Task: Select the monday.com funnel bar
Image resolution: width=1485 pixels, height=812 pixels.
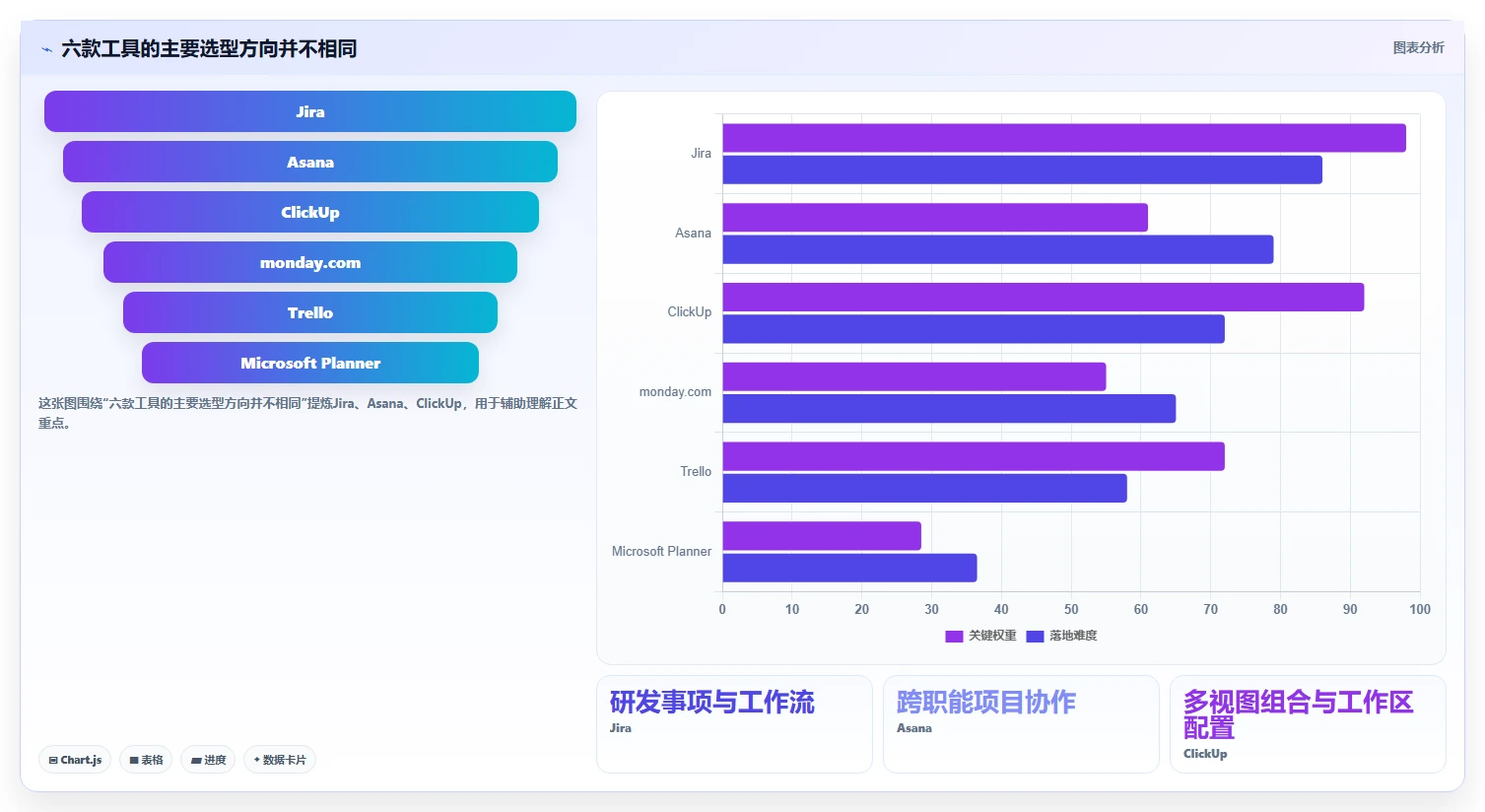Action: point(310,262)
